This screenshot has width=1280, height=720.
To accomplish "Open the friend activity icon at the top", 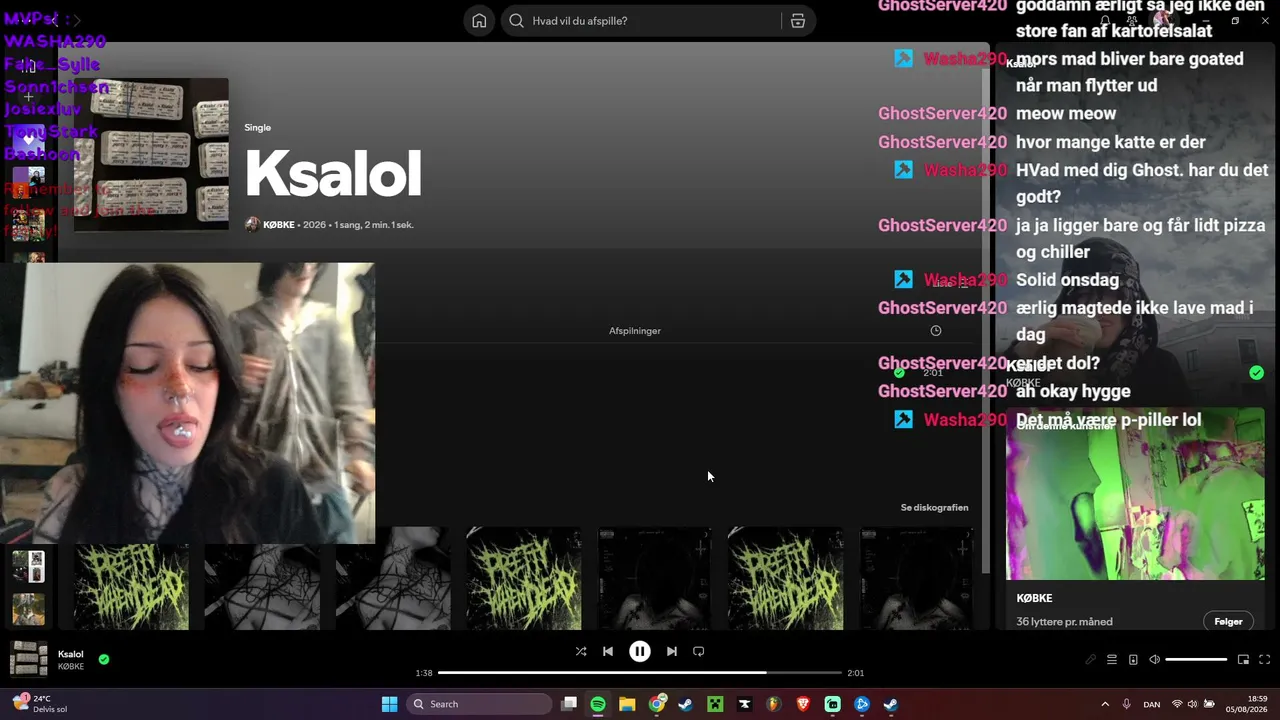I will (x=1131, y=21).
